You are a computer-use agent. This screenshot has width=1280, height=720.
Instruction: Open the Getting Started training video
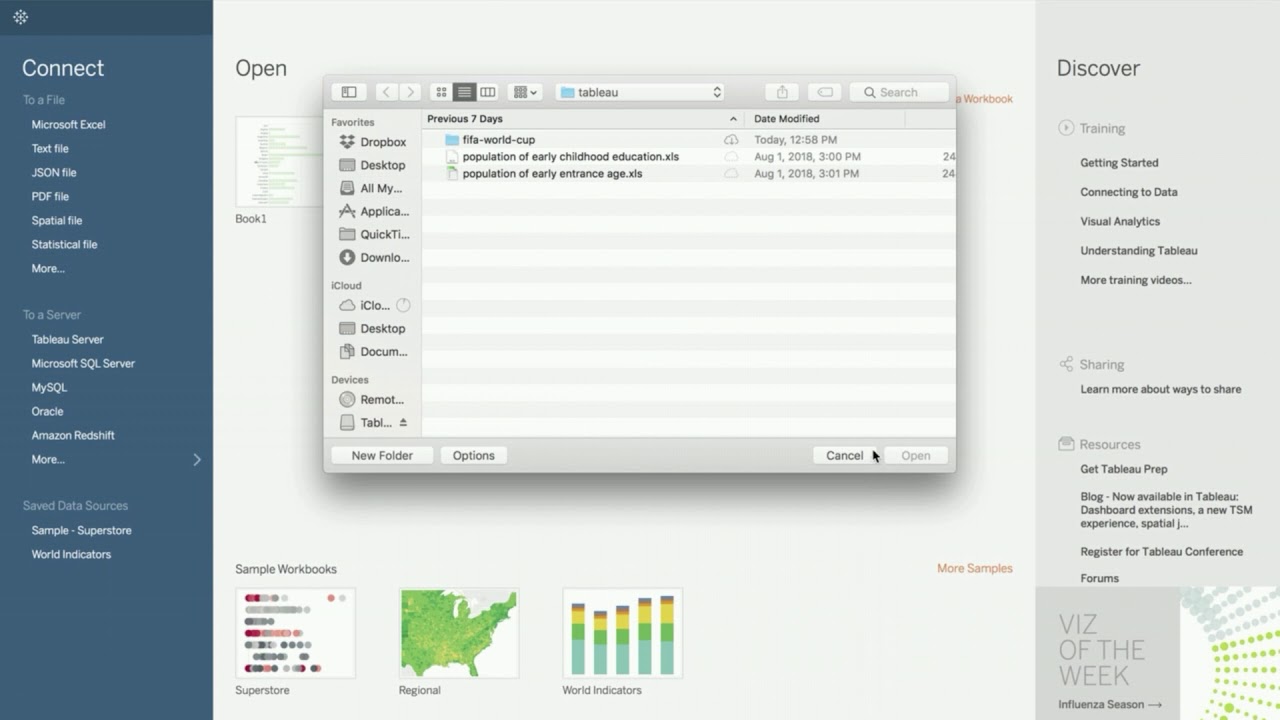[1119, 163]
